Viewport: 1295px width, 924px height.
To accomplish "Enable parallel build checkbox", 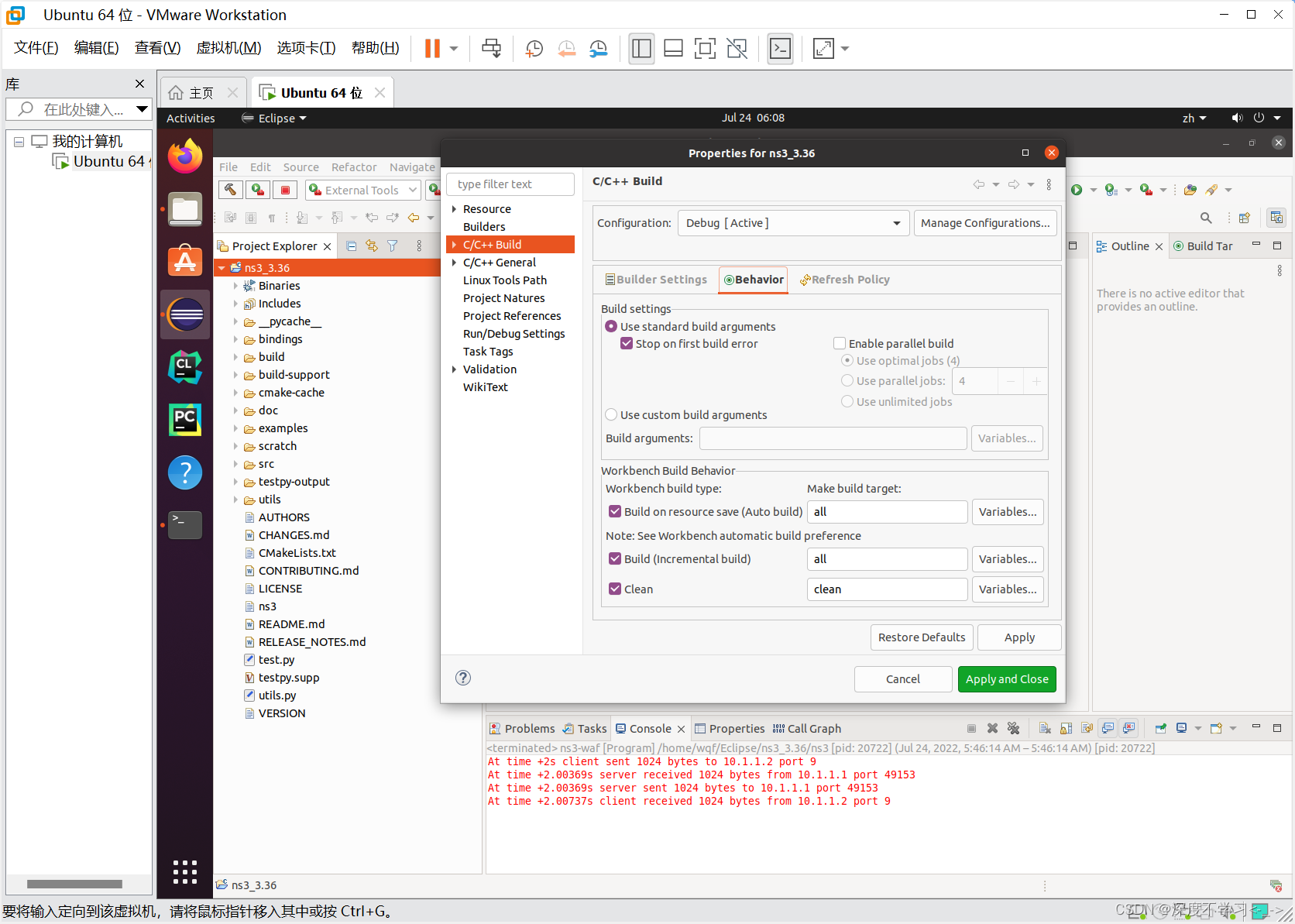I will (x=840, y=343).
